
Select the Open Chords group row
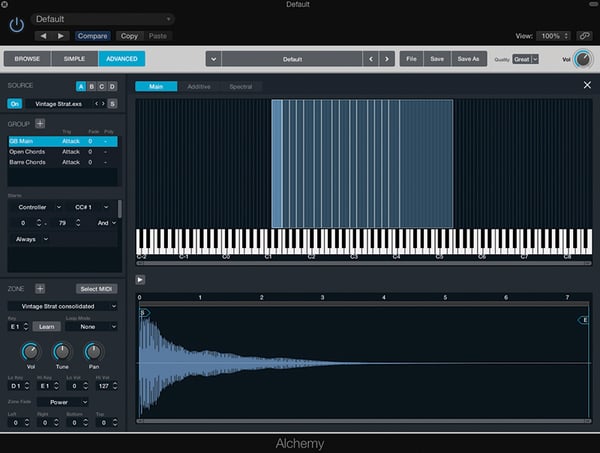[x=63, y=152]
